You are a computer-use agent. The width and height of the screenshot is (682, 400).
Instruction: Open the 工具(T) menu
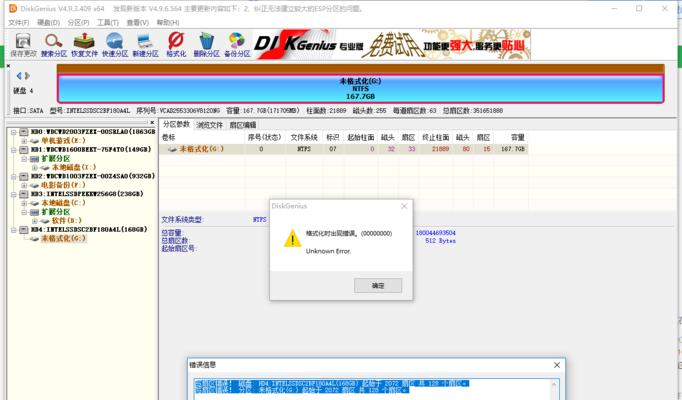click(x=107, y=22)
